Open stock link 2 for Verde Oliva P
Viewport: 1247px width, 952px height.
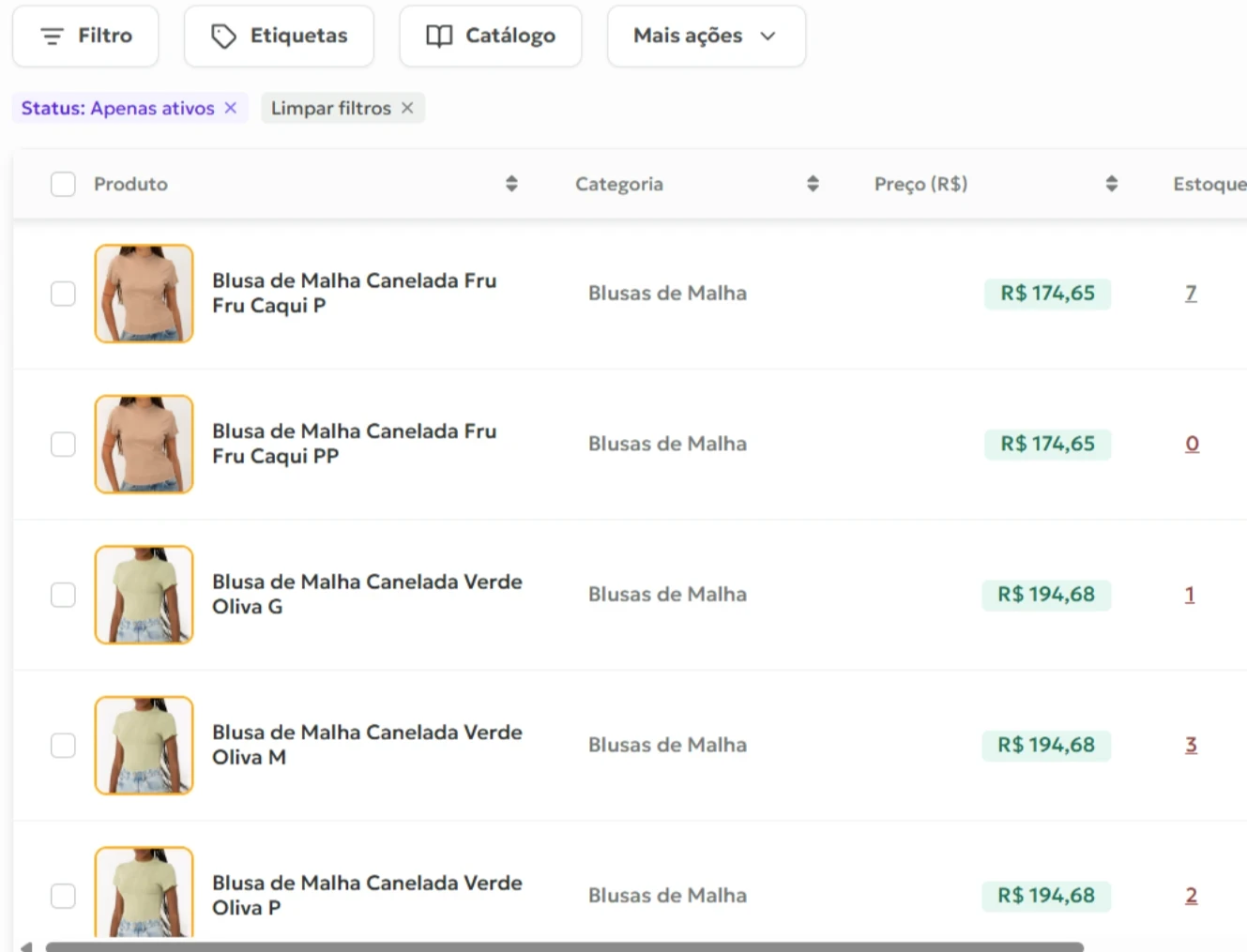coord(1191,896)
